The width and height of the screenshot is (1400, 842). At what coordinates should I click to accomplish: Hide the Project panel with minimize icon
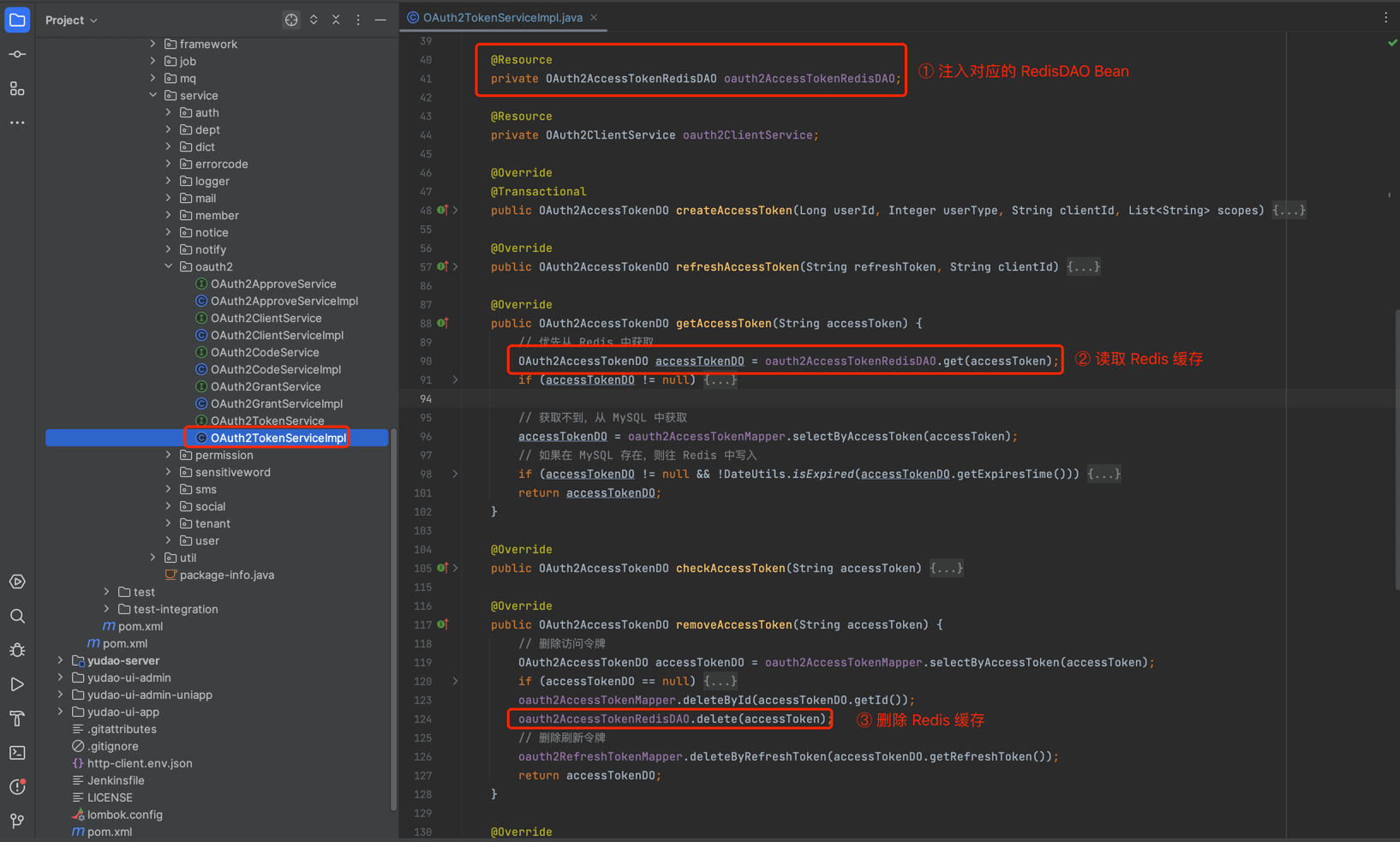click(x=380, y=19)
